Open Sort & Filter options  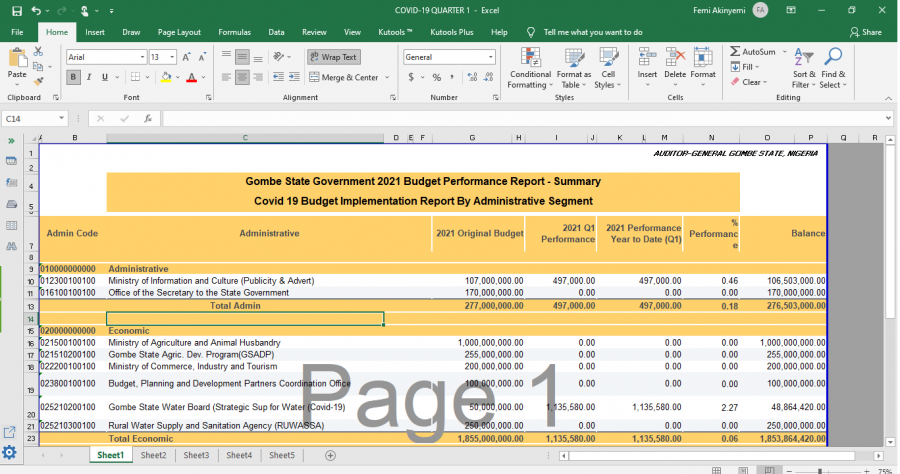804,68
